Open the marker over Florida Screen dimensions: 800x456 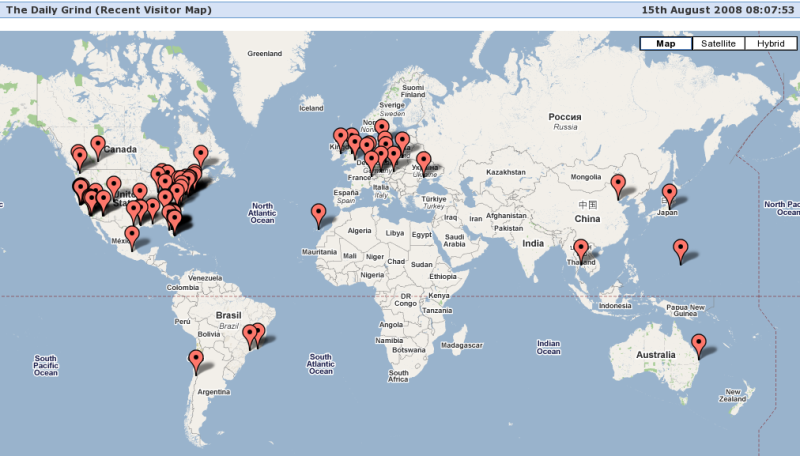pyautogui.click(x=174, y=222)
